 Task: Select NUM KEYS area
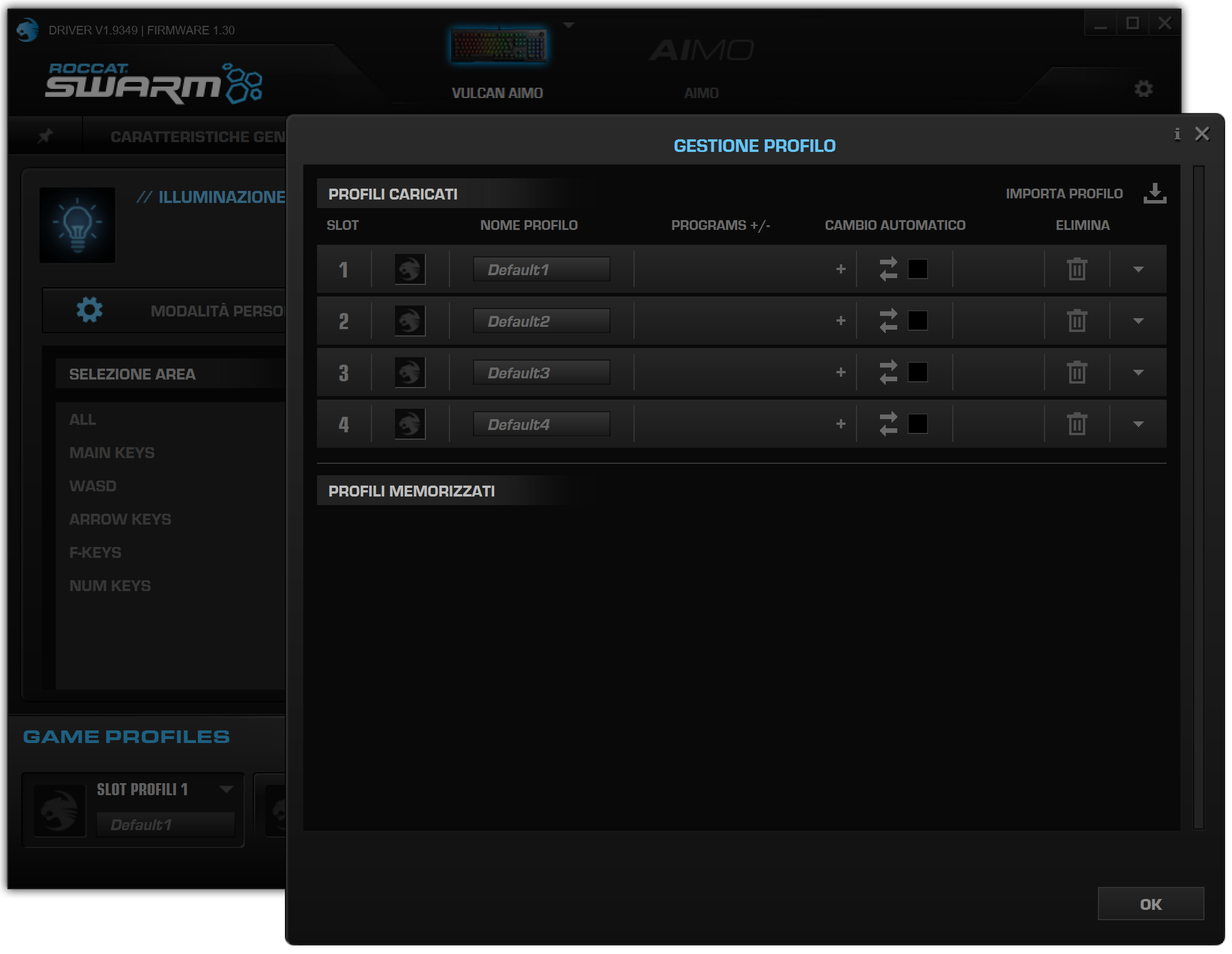[x=110, y=586]
